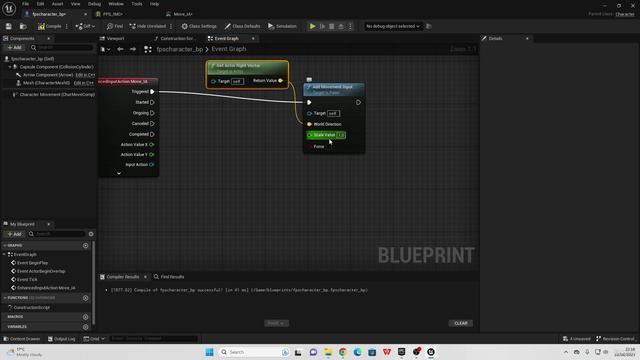Click the Browse to asset icon

pos(23,26)
